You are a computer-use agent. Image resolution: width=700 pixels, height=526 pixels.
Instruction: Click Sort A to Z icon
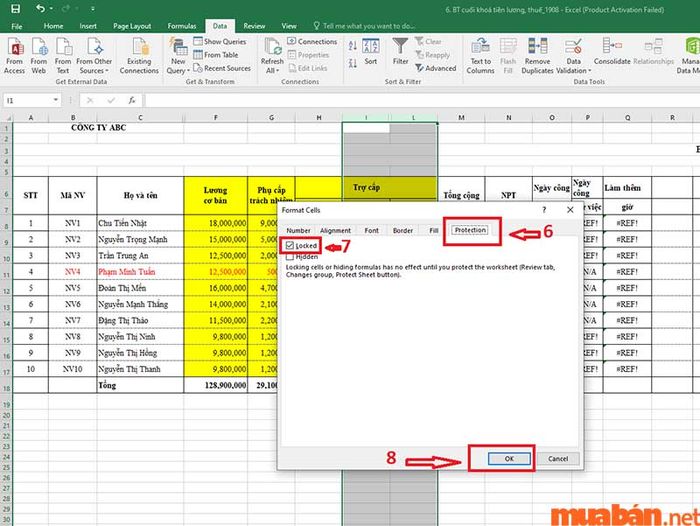353,46
